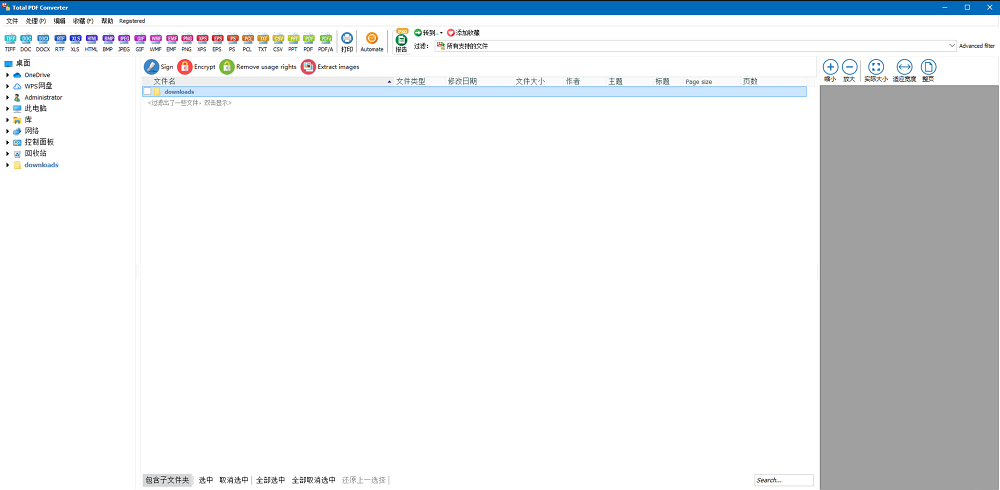This screenshot has height=490, width=1000.
Task: Open the 文件 menu
Action: click(x=12, y=21)
